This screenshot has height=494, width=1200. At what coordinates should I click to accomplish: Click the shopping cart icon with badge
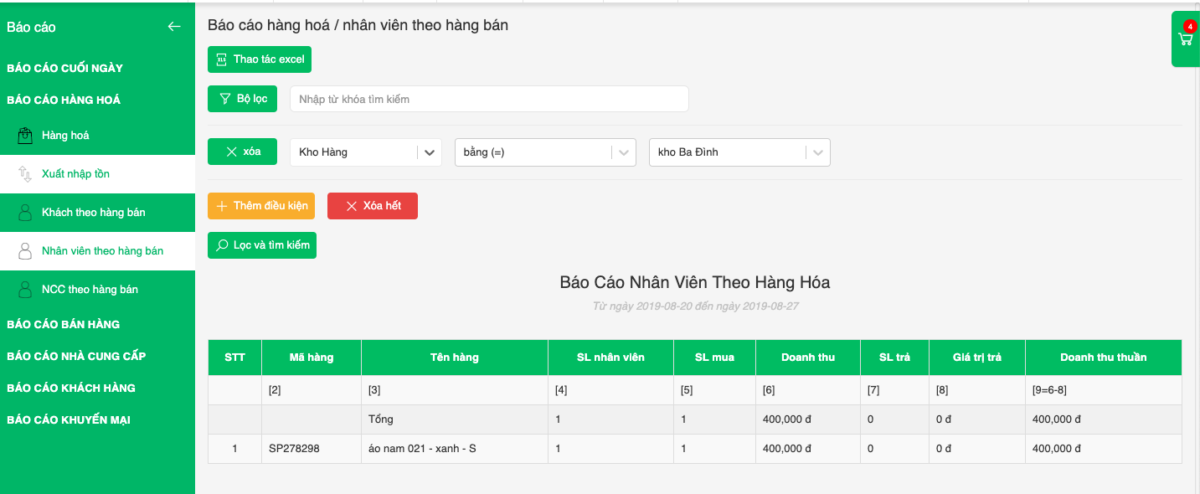coord(1186,39)
